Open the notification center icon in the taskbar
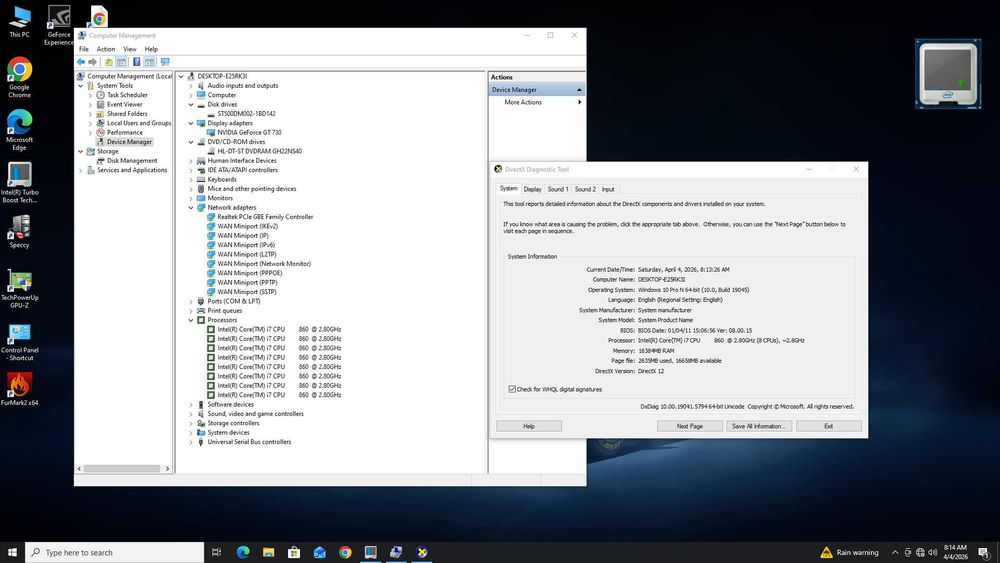The width and height of the screenshot is (1000, 563). 984,552
